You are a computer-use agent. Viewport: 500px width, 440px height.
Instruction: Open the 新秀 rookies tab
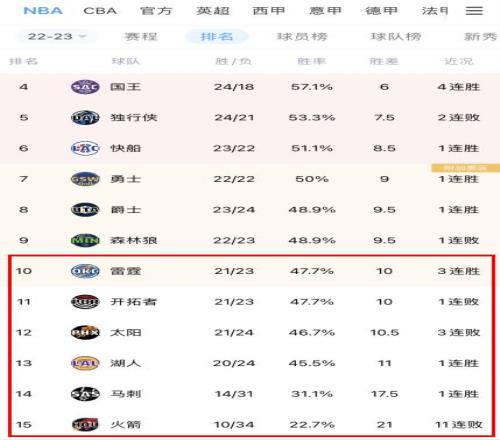coord(481,36)
